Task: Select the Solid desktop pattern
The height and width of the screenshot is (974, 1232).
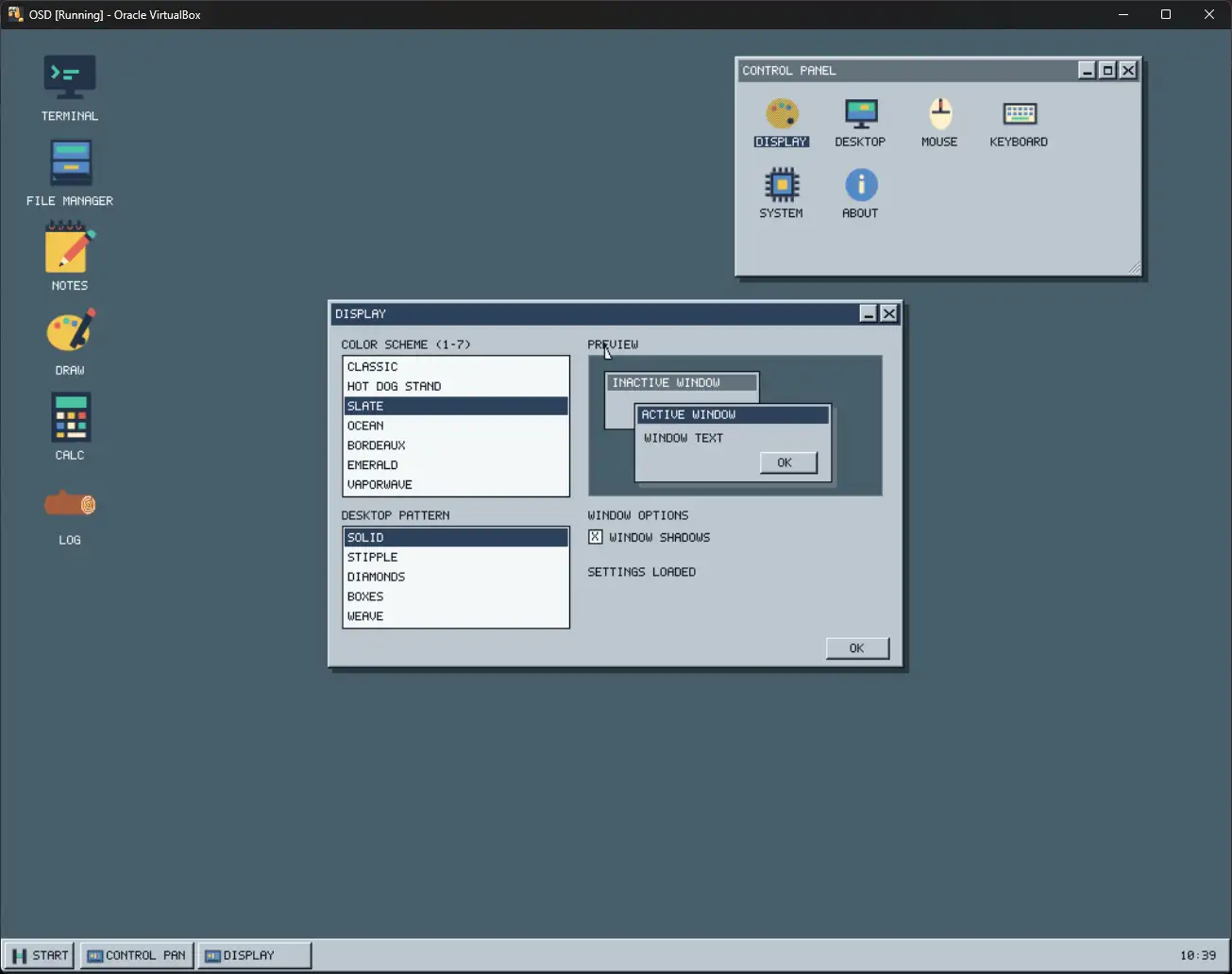Action: coord(456,537)
